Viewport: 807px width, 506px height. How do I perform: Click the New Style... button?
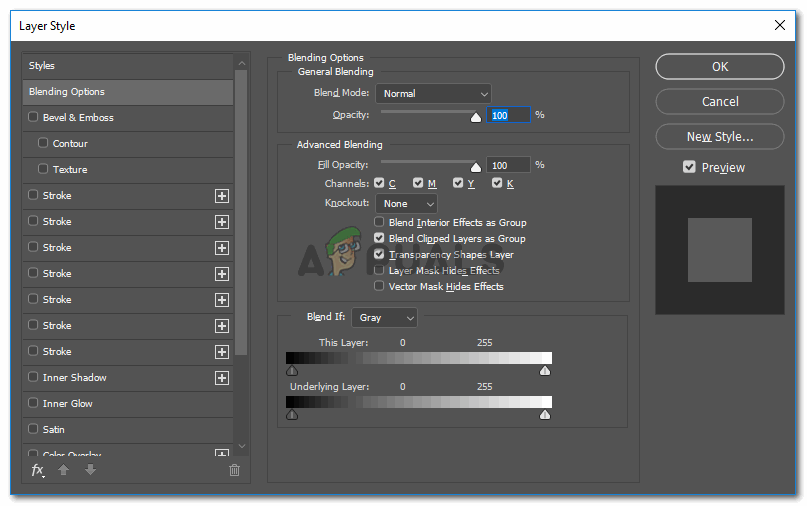pyautogui.click(x=720, y=136)
